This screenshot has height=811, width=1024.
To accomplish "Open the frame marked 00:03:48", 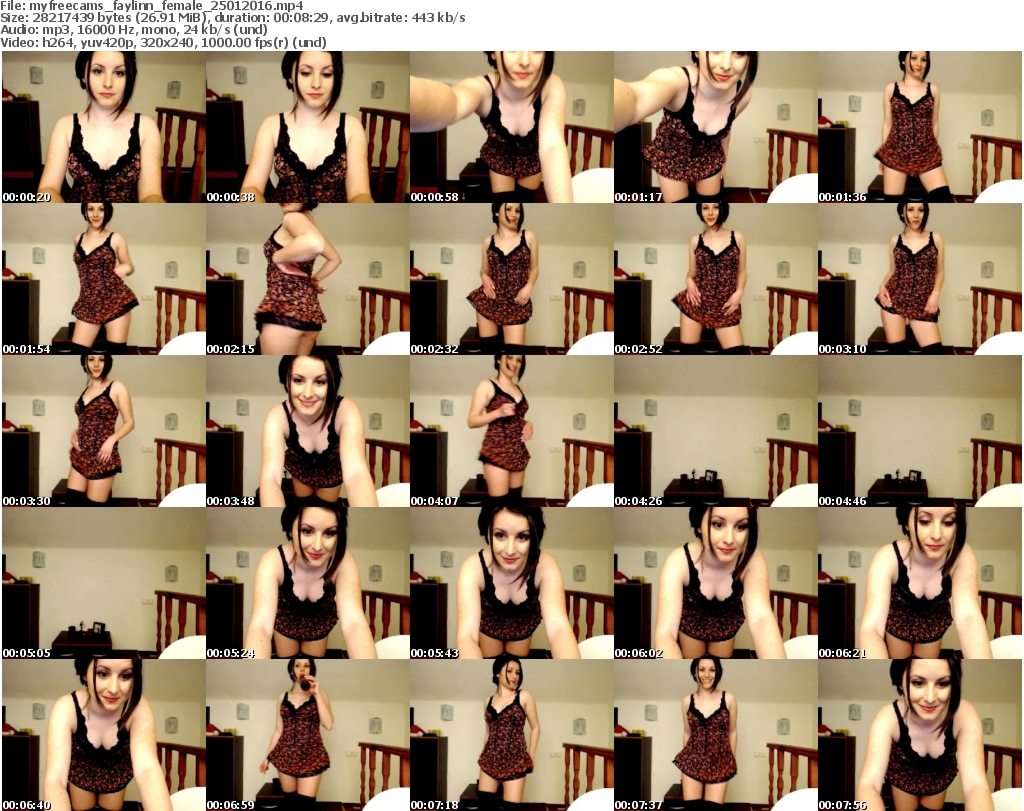I will [308, 431].
